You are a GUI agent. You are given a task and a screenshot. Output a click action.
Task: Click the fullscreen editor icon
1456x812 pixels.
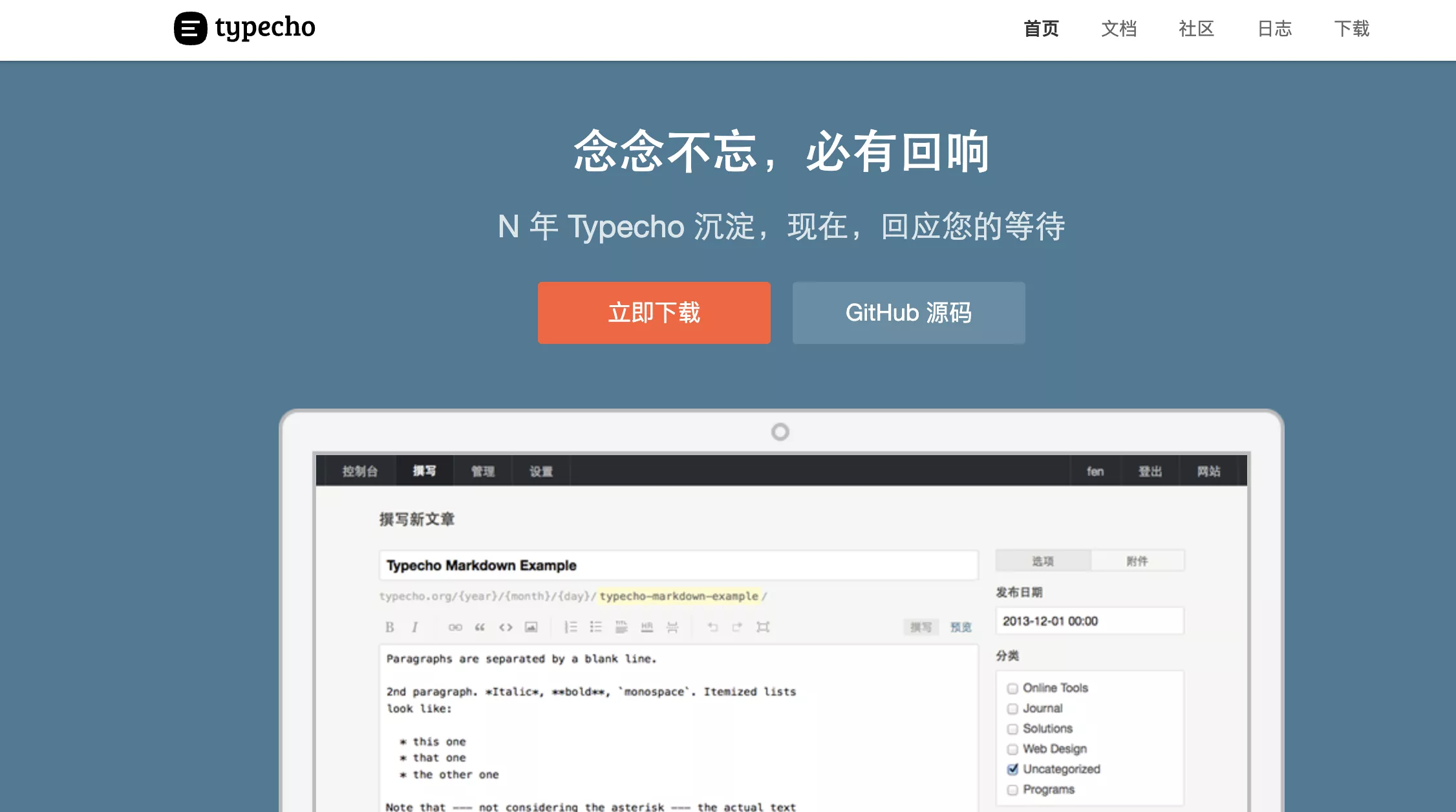coord(763,627)
